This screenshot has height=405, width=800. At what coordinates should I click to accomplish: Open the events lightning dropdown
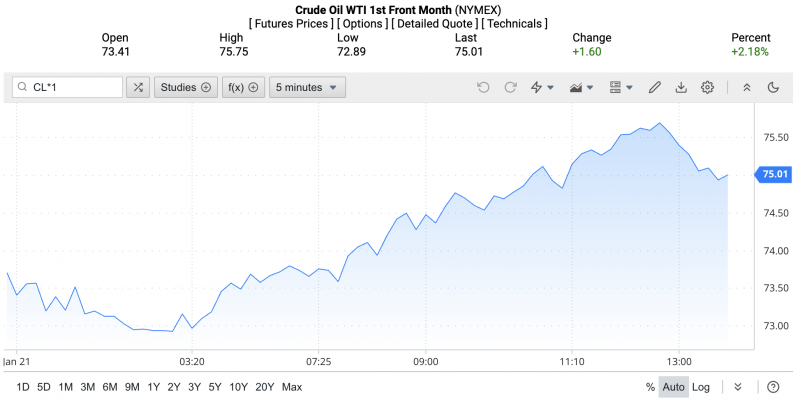click(x=542, y=87)
